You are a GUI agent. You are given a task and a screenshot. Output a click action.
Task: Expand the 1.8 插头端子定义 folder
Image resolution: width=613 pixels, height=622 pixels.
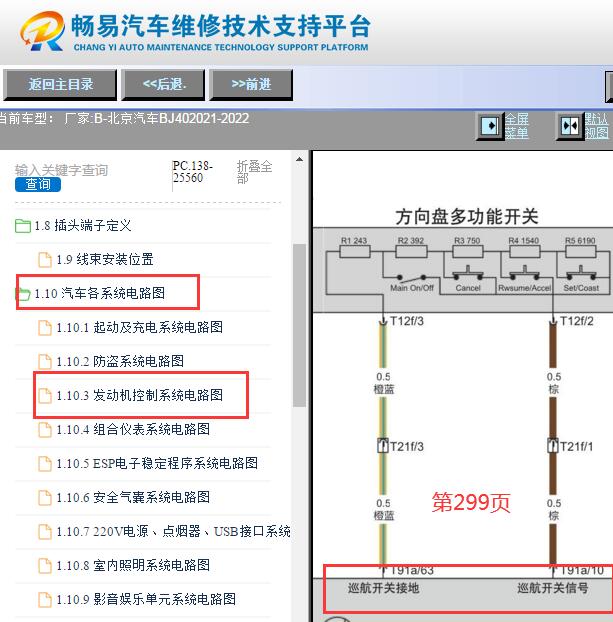83,226
